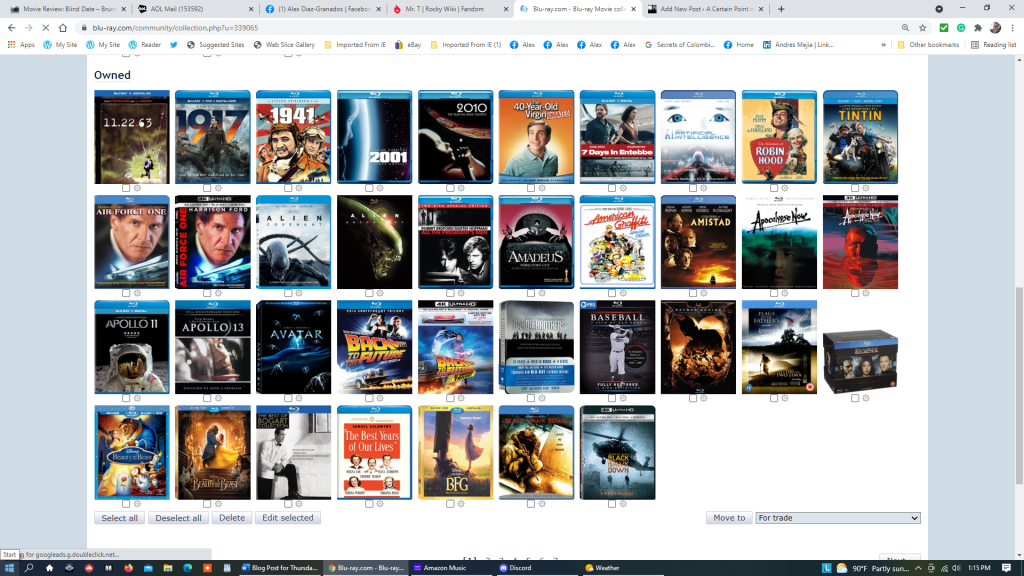Click the browser reload page icon
This screenshot has width=1024, height=576.
click(x=43, y=28)
